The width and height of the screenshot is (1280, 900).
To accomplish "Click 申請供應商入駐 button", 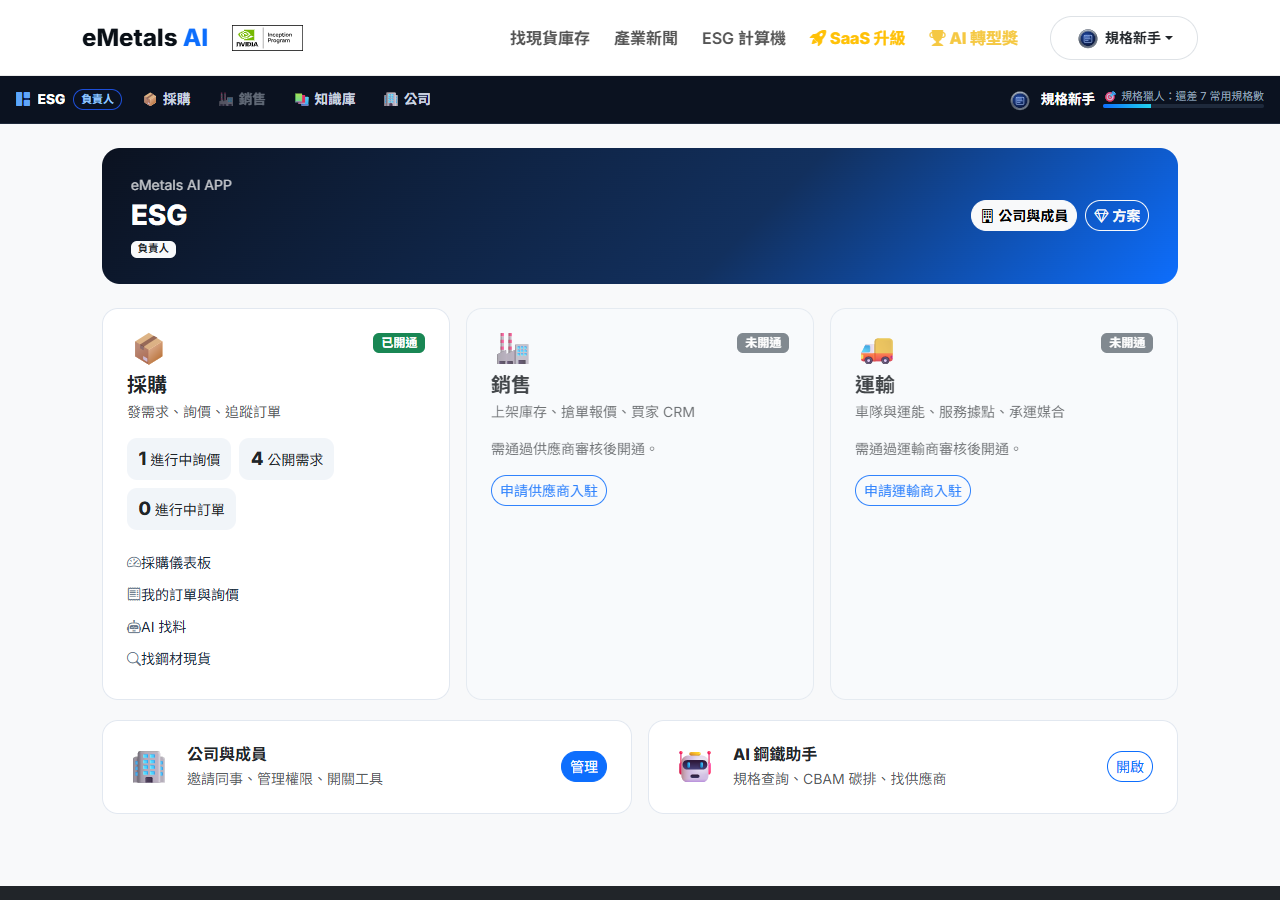I will coord(549,491).
